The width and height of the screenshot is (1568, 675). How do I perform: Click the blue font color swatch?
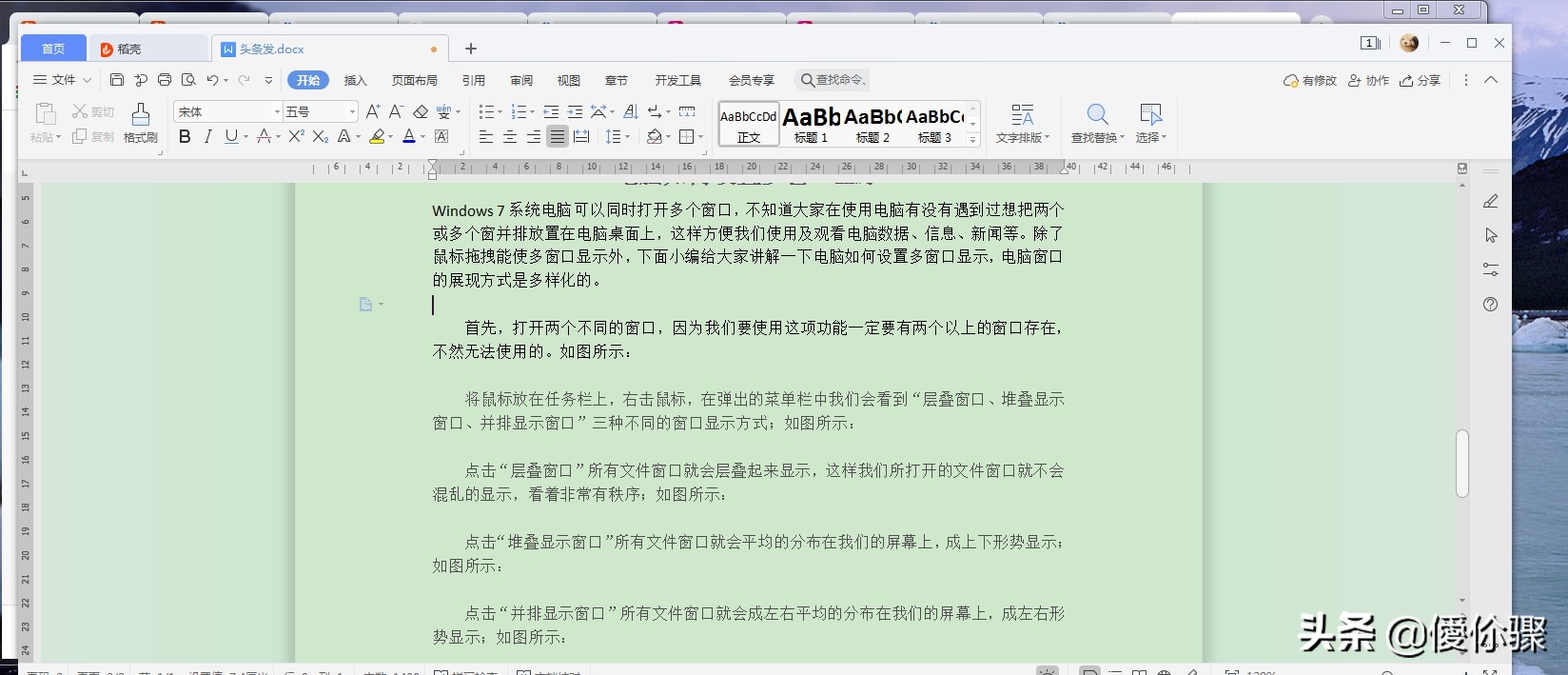[409, 137]
